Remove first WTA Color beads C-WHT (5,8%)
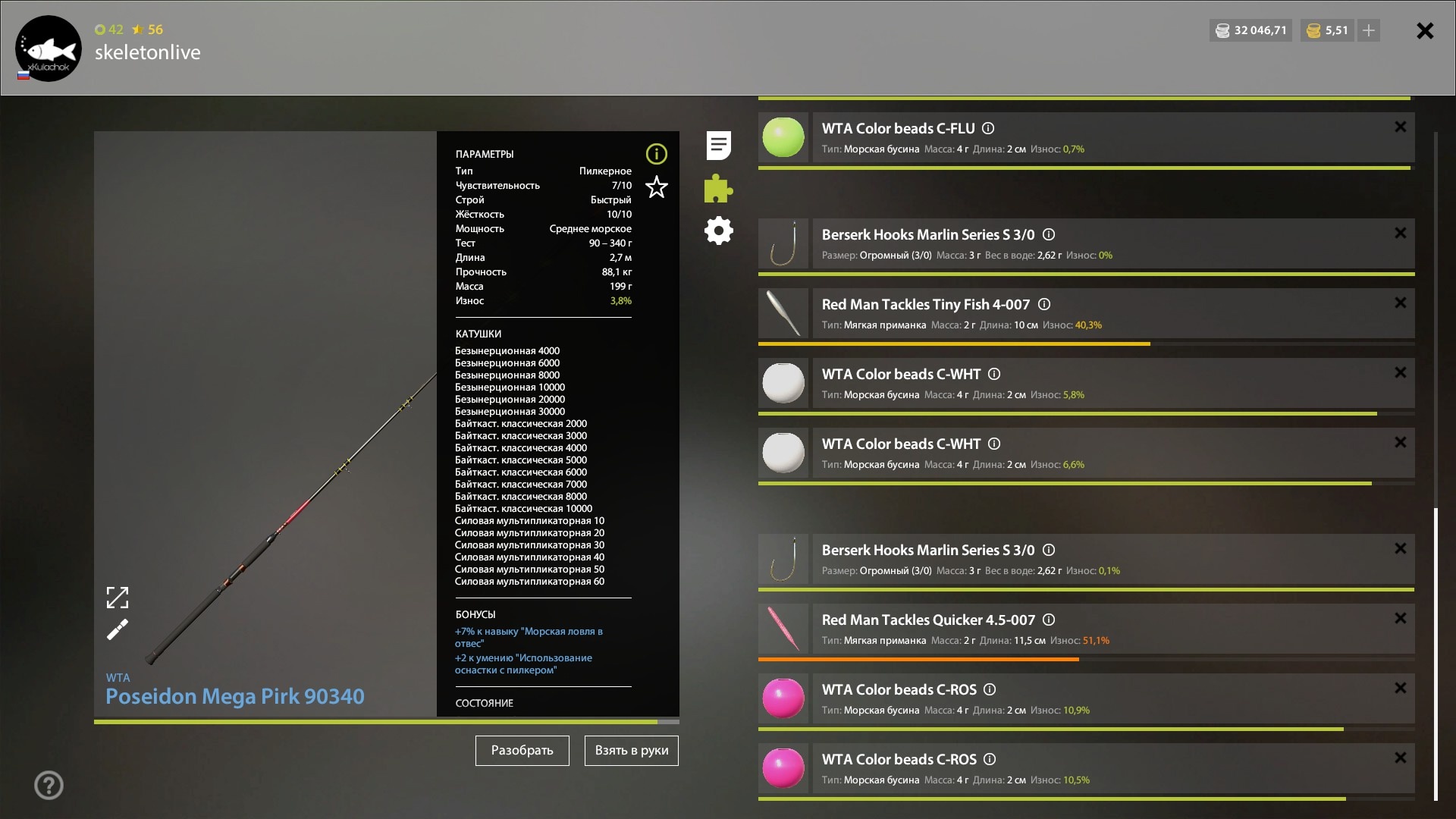 click(1400, 372)
